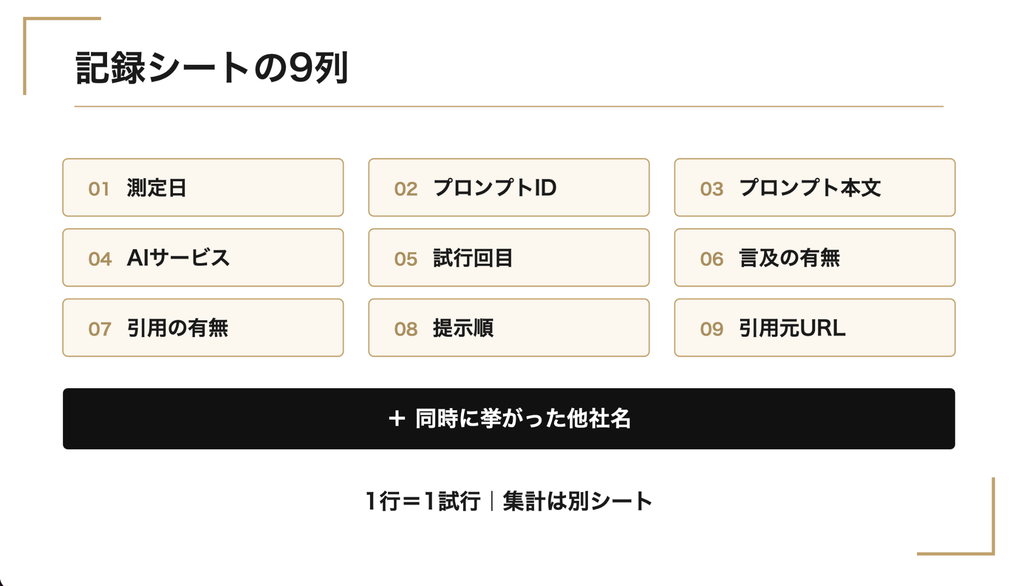The height and width of the screenshot is (586, 1024).
Task: Click the number 01 label
Action: [99, 189]
